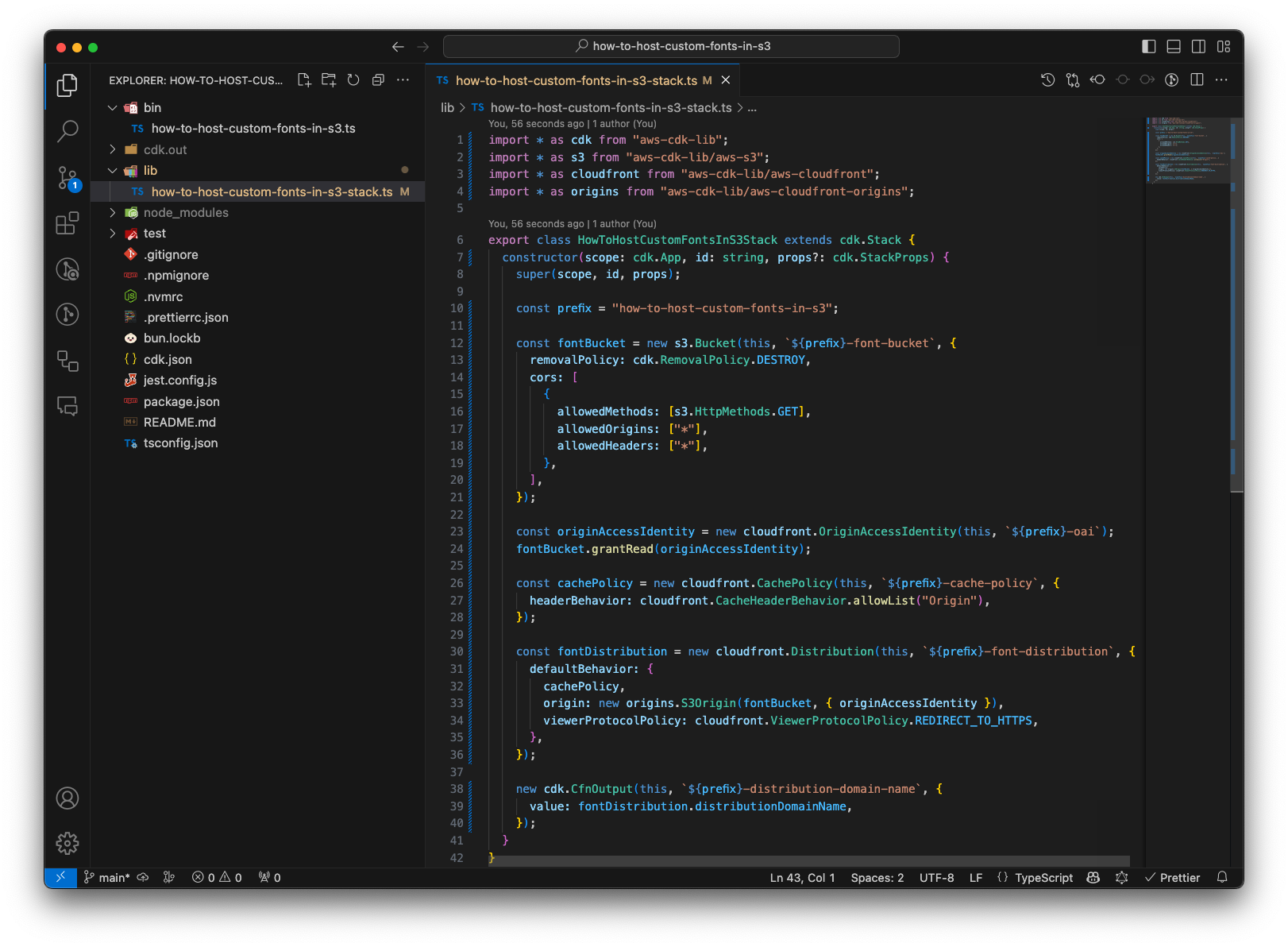The height and width of the screenshot is (947, 1288).
Task: Expand the cdk.out folder
Action: click(113, 149)
